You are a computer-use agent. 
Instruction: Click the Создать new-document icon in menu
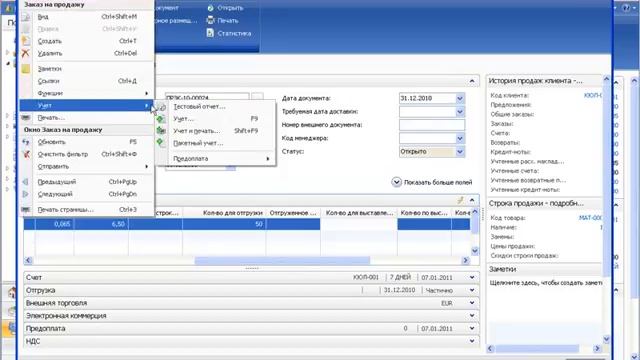pos(26,41)
